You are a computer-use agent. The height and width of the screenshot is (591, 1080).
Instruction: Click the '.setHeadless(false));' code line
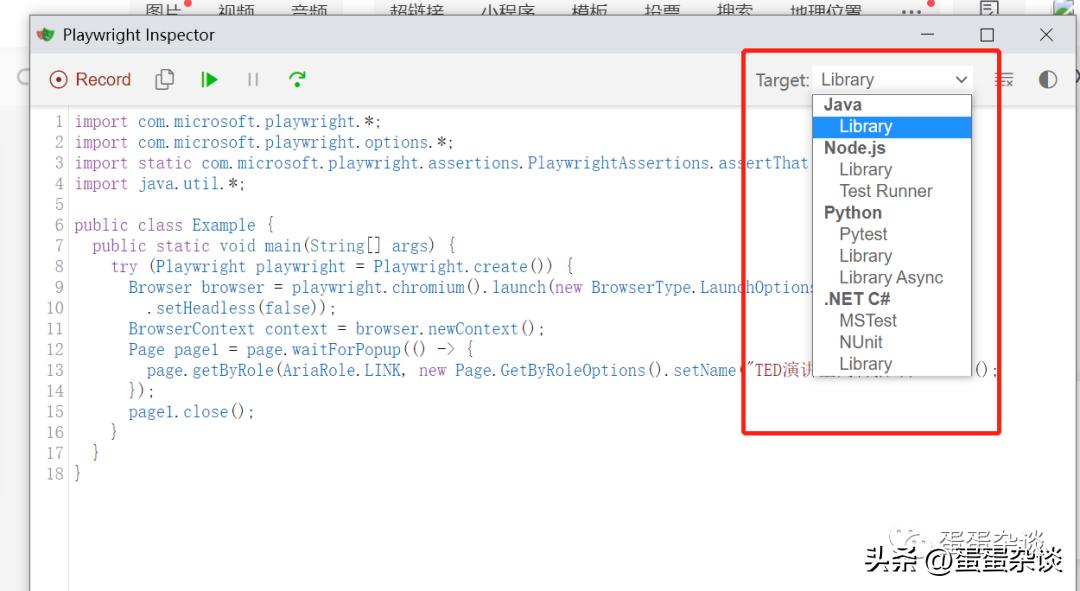pos(241,308)
